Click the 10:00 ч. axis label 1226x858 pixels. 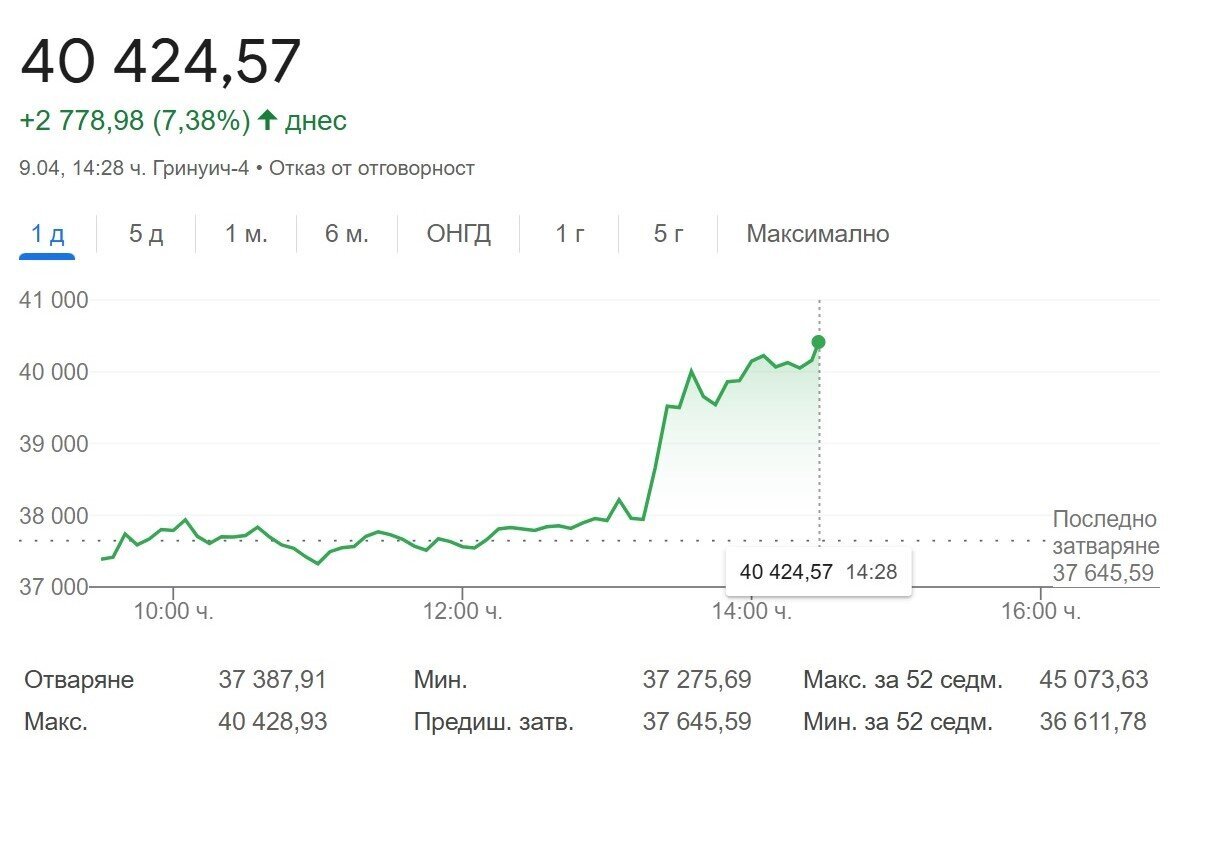click(173, 610)
